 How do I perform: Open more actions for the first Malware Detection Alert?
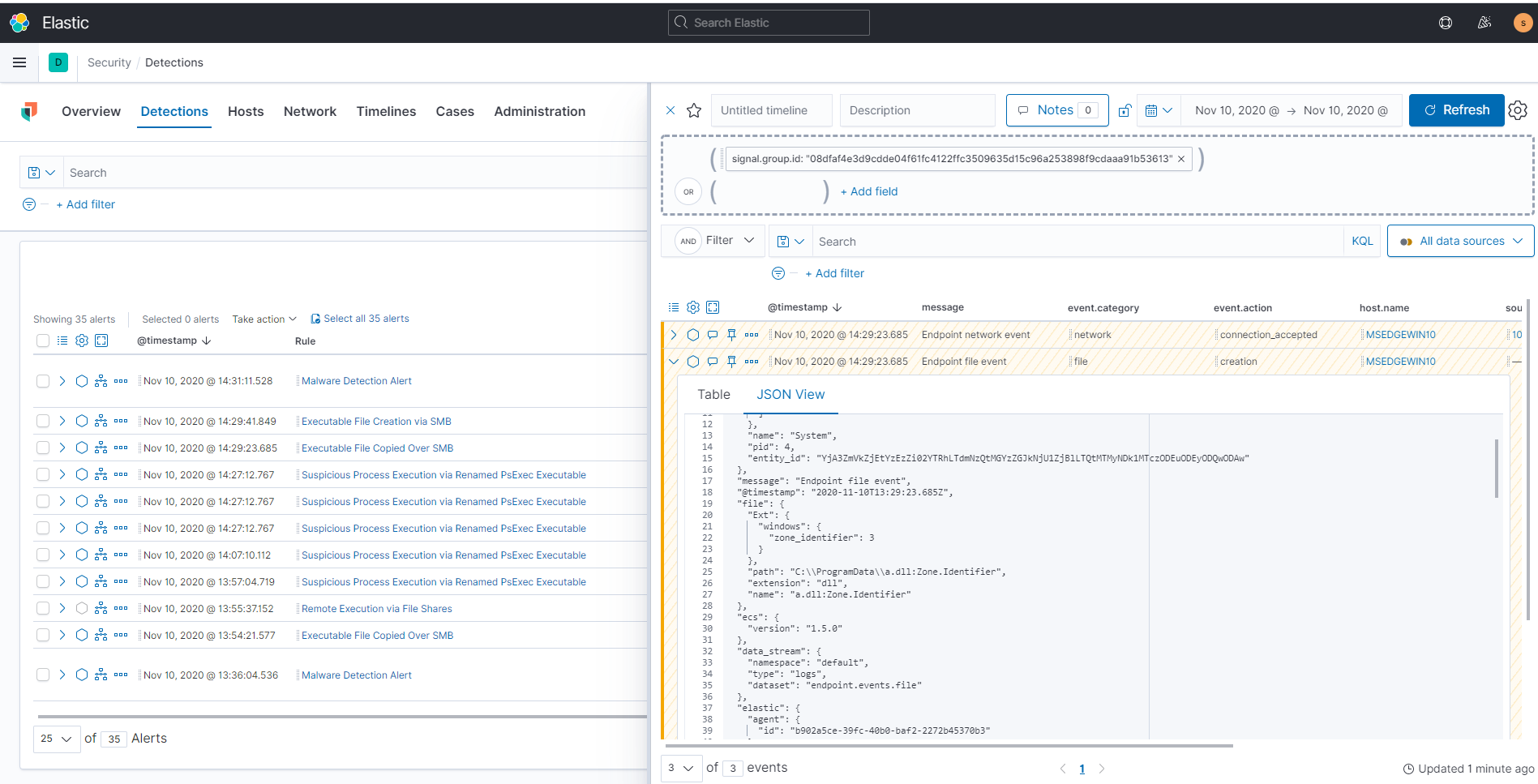121,380
